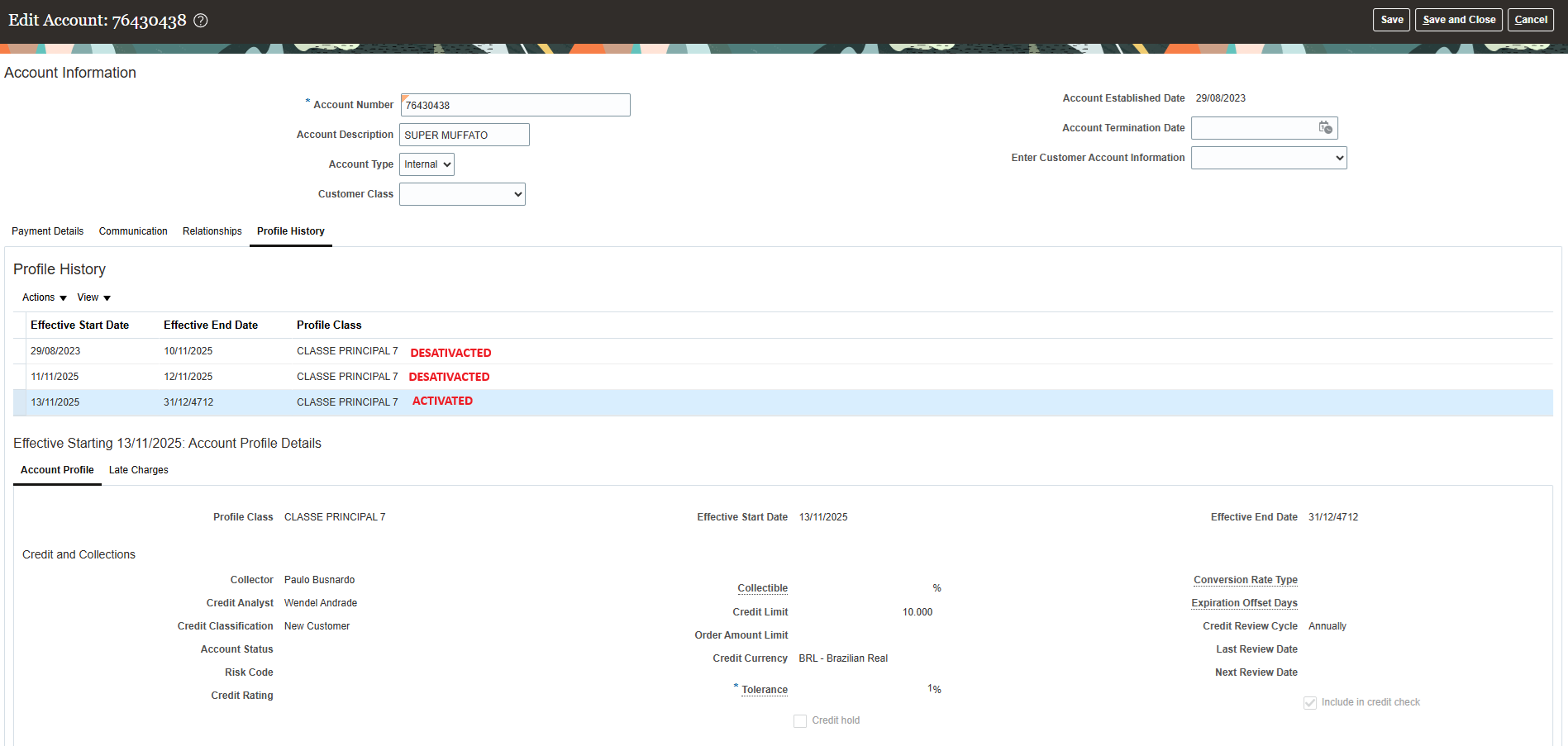Image resolution: width=1568 pixels, height=746 pixels.
Task: Open the Account Termination Date calendar picker
Action: coord(1324,128)
